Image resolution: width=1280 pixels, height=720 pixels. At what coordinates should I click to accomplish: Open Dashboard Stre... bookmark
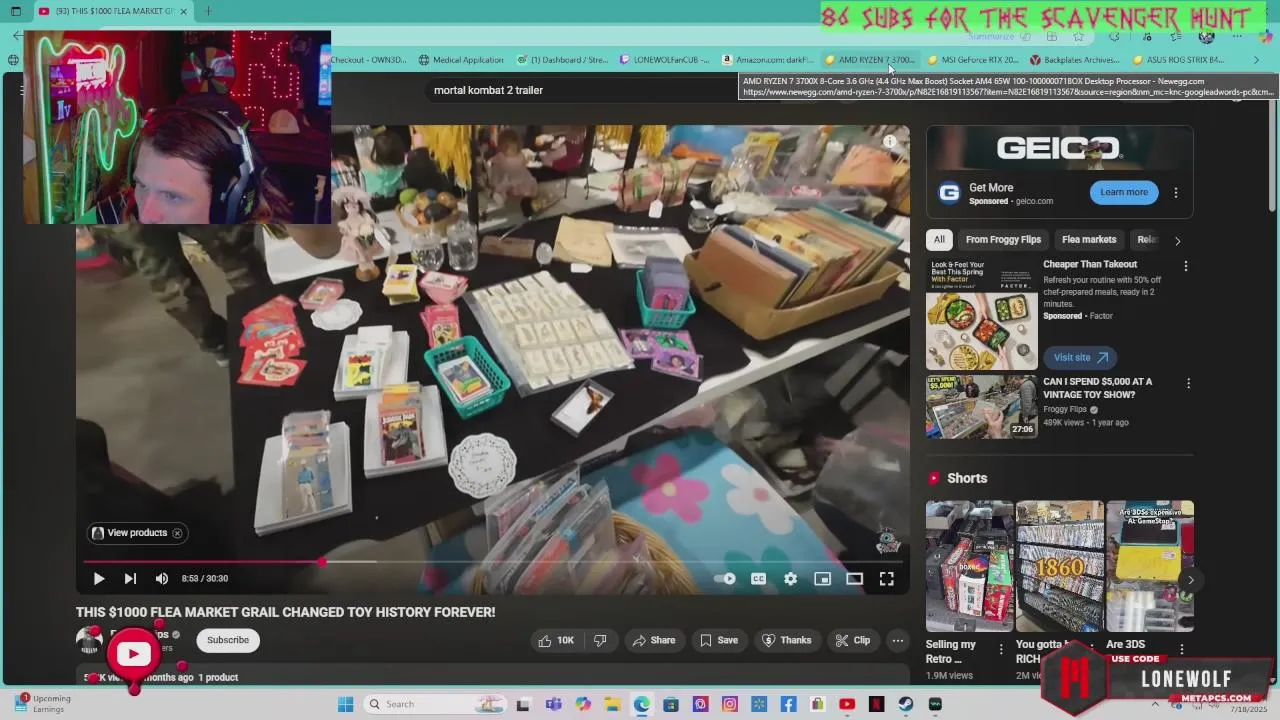click(562, 60)
